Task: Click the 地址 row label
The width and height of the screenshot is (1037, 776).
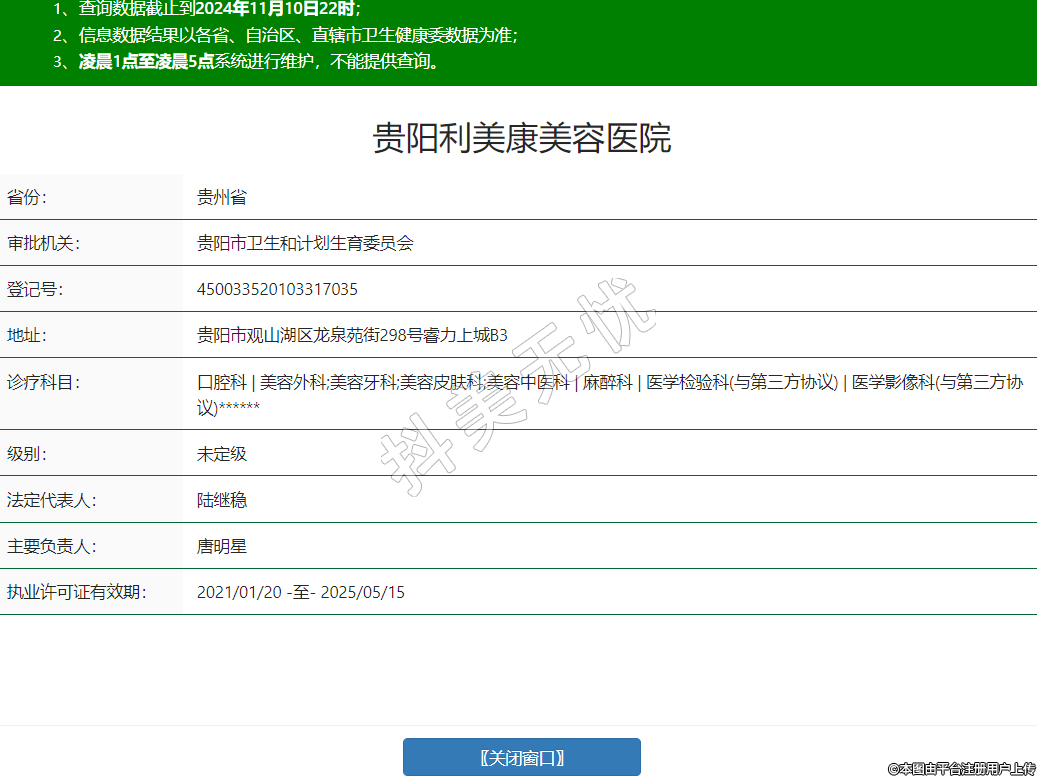Action: coord(27,335)
